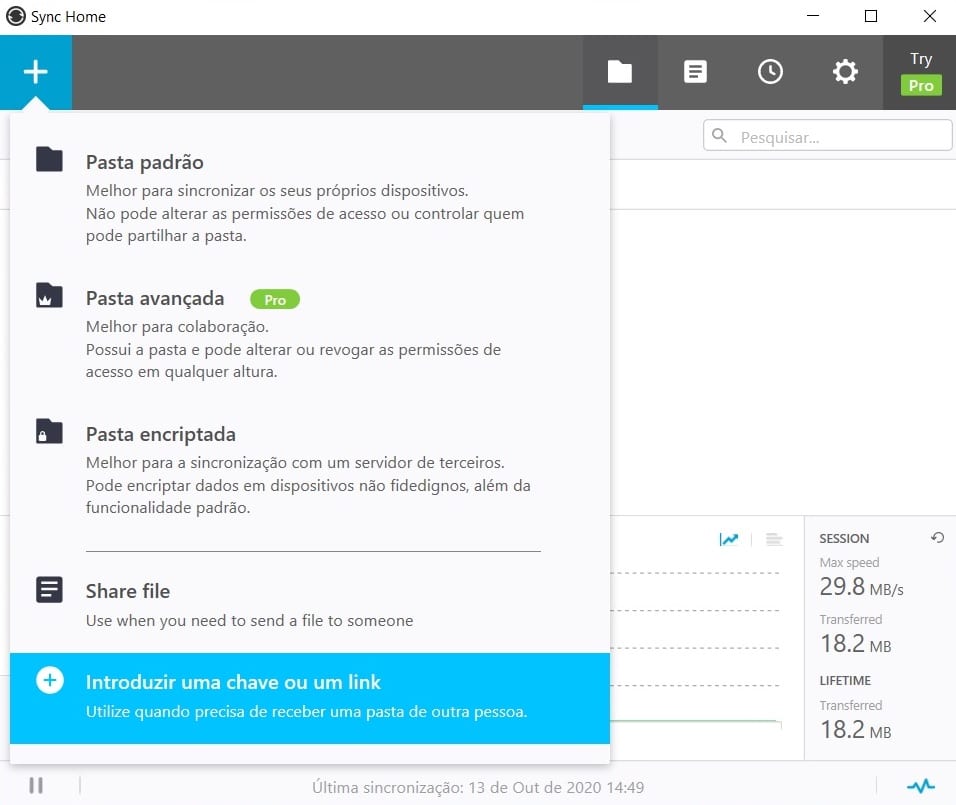Click the locked folder icon
The height and width of the screenshot is (805, 956).
click(x=49, y=432)
